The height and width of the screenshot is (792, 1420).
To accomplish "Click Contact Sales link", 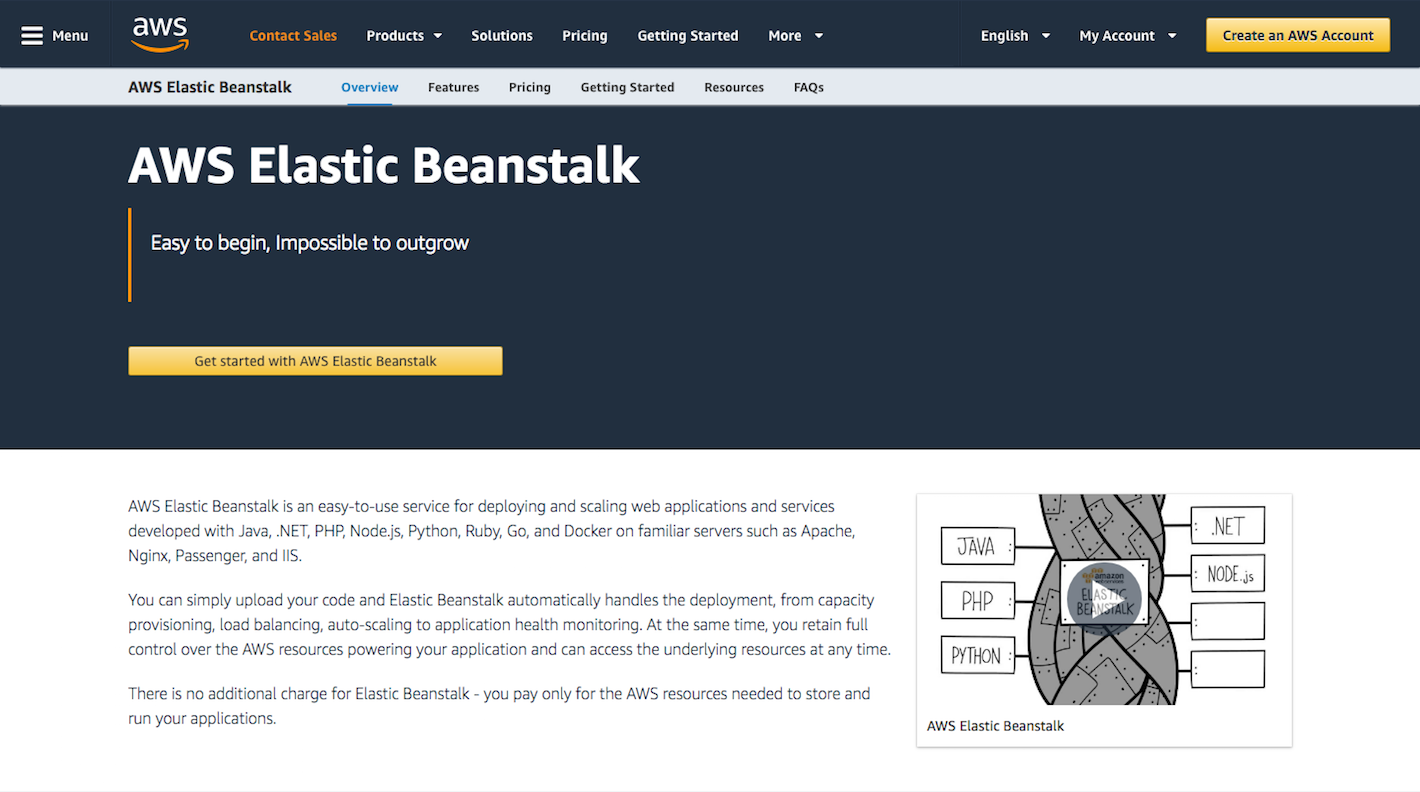I will [x=293, y=36].
